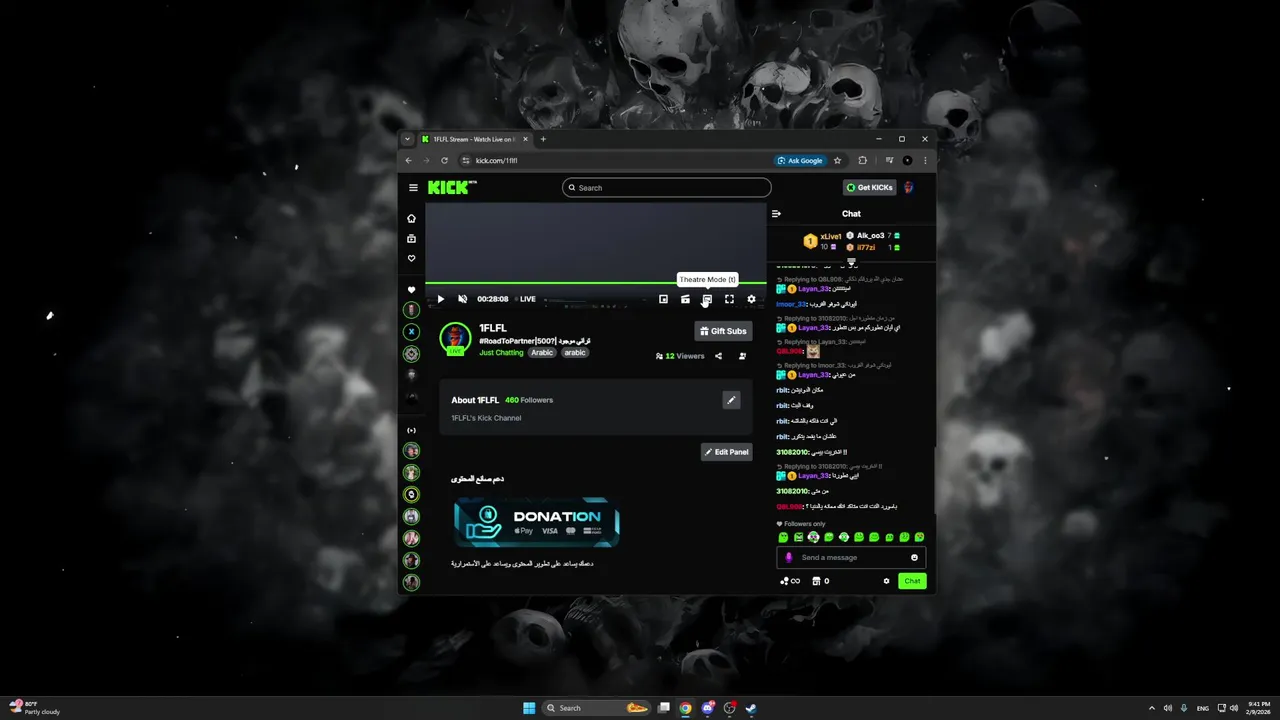Click the 1FLFL streamer avatar
This screenshot has width=1280, height=720.
pyautogui.click(x=455, y=338)
